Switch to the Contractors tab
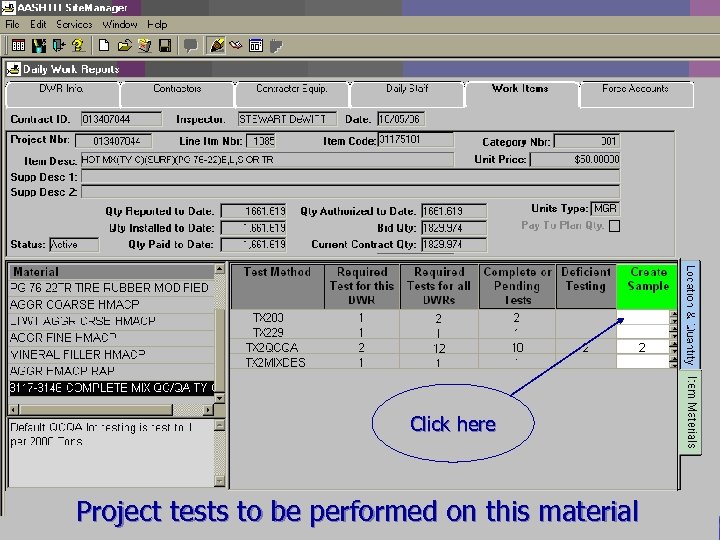Viewport: 720px width, 540px height. (177, 94)
